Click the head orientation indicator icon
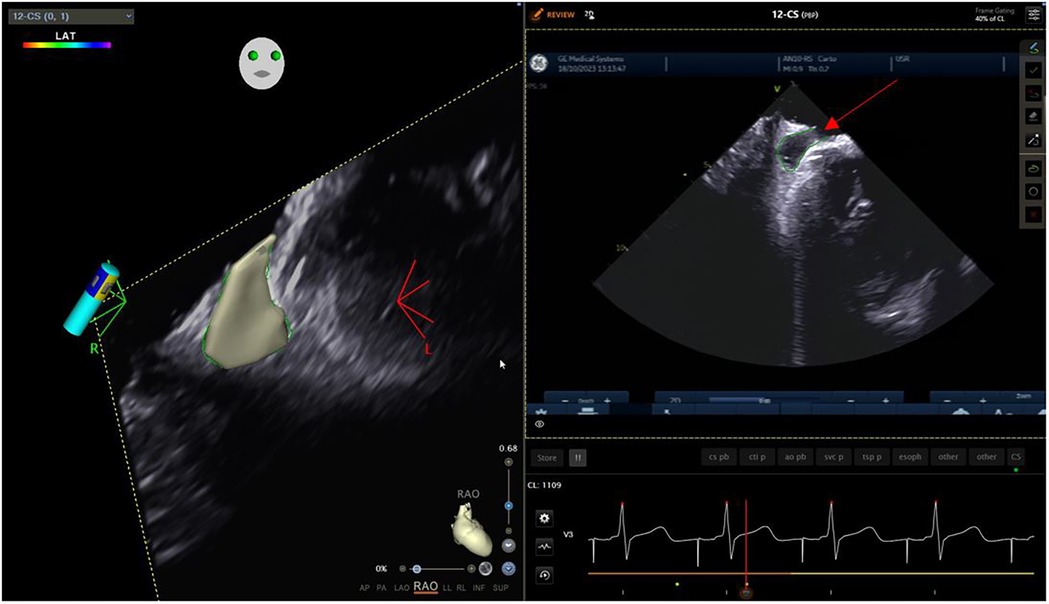This screenshot has width=1049, height=604. click(x=262, y=63)
